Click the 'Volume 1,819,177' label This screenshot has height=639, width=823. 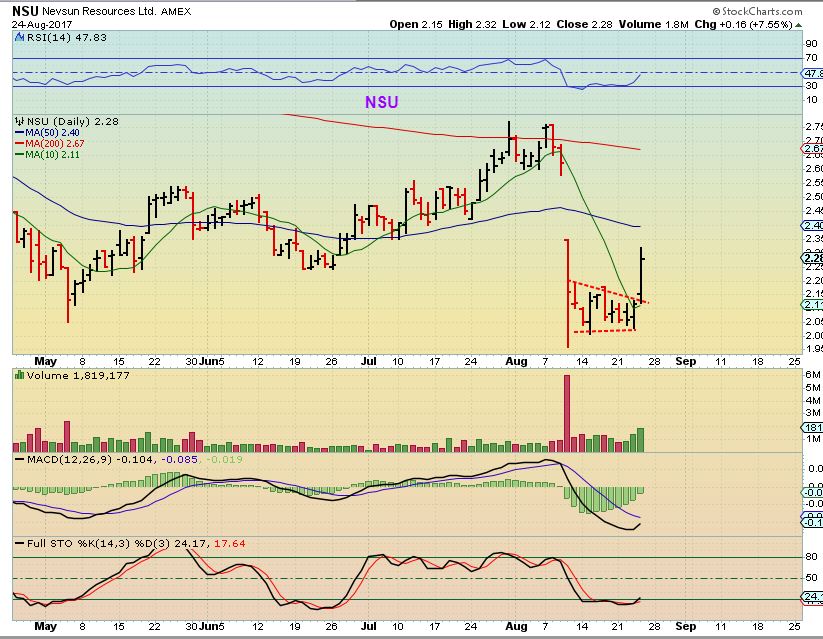click(78, 375)
